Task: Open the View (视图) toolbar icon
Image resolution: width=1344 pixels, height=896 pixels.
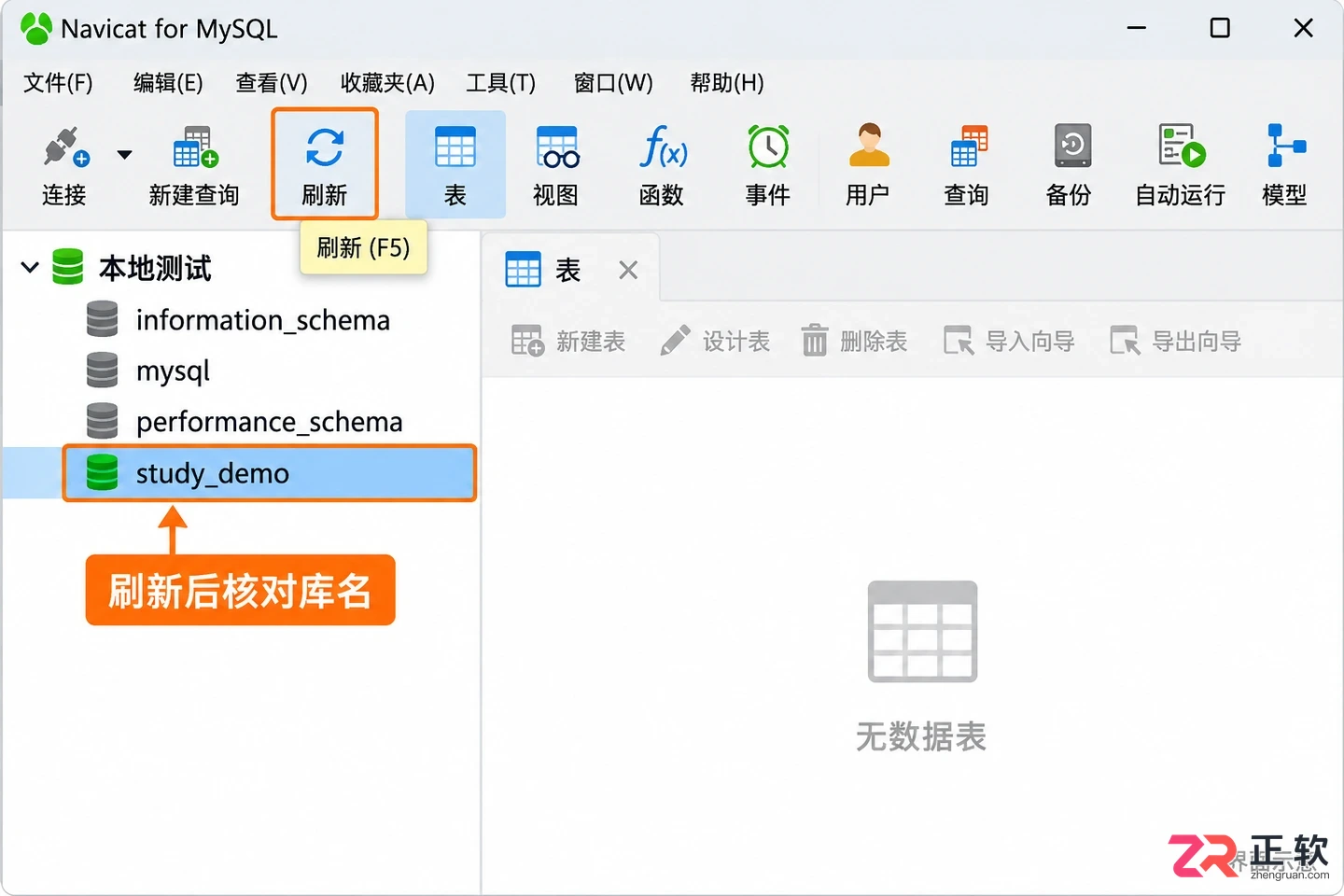Action: [556, 147]
